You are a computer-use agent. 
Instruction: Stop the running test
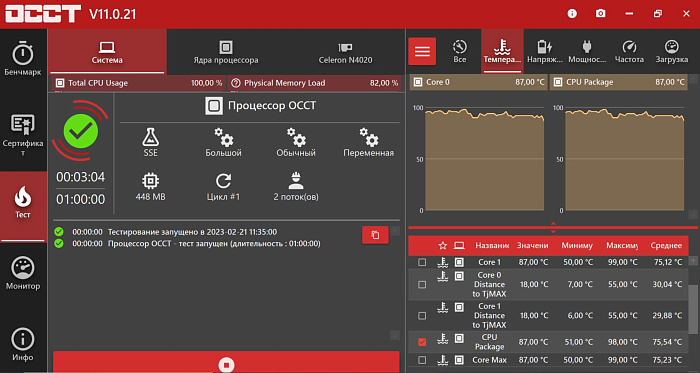226,363
